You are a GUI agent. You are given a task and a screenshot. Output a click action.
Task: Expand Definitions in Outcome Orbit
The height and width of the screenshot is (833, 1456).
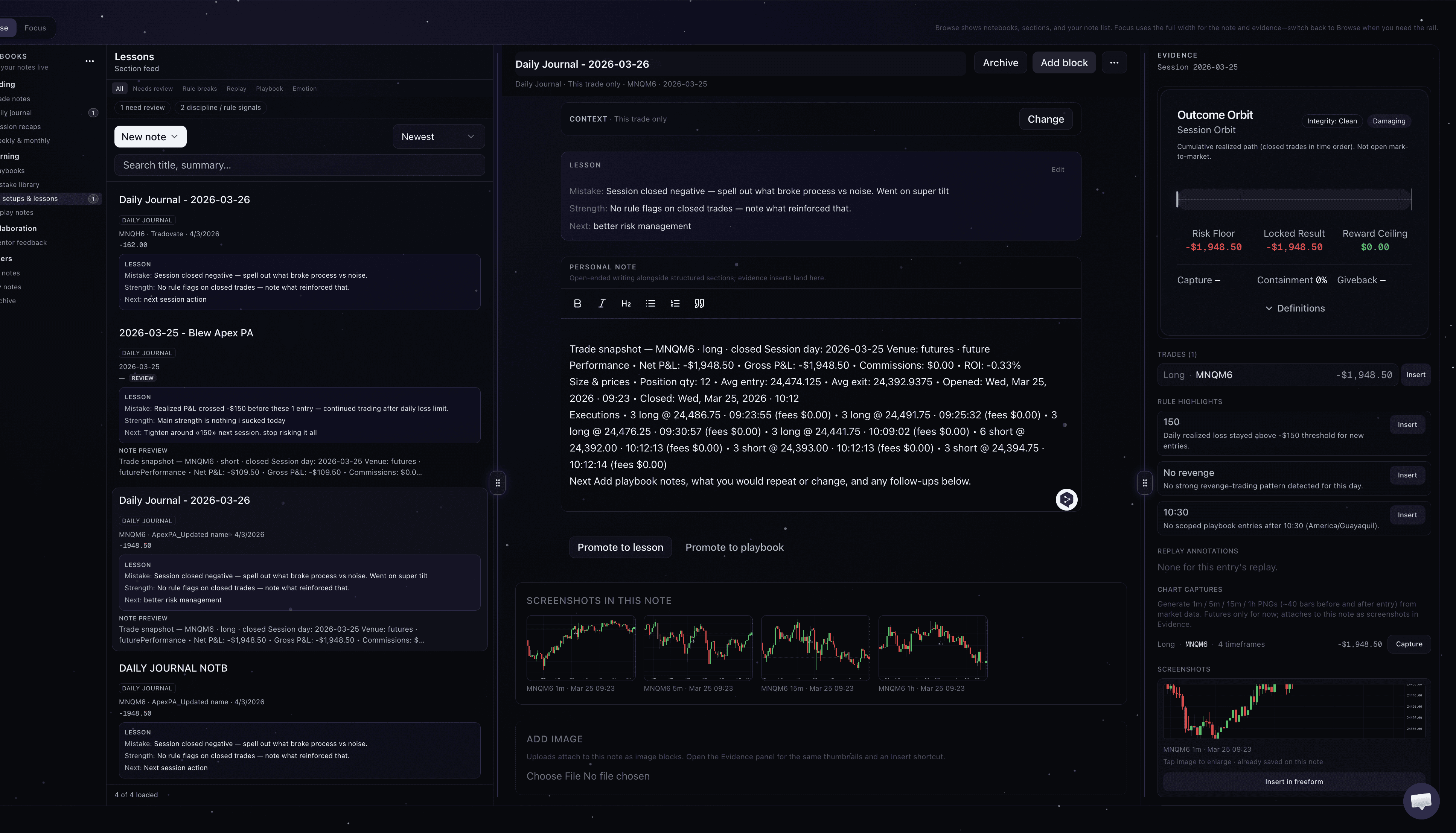click(x=1294, y=309)
